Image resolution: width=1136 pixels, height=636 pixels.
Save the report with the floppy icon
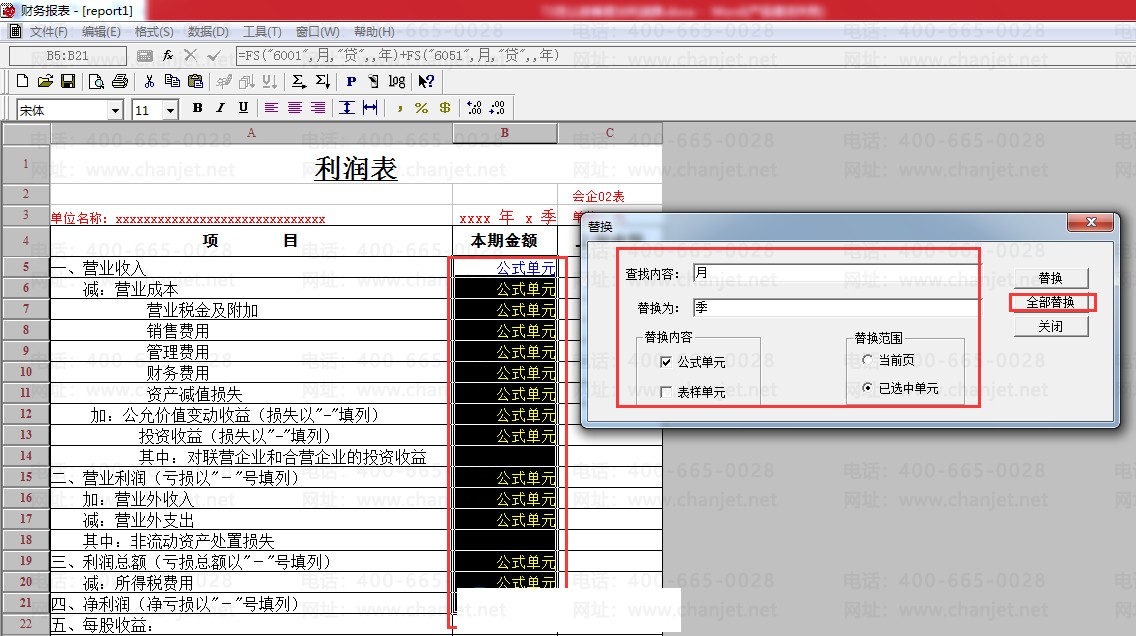(68, 81)
